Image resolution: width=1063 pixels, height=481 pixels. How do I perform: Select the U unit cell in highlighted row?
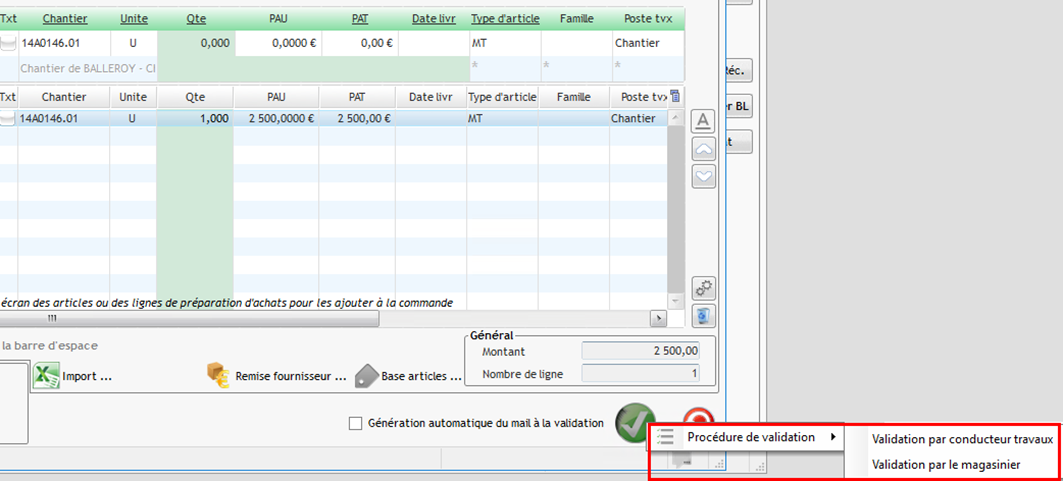133,119
